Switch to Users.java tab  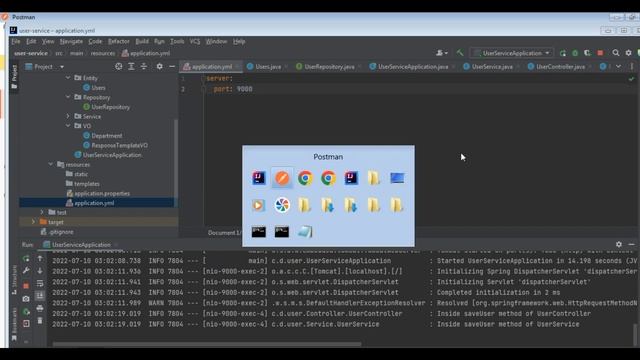pos(267,67)
